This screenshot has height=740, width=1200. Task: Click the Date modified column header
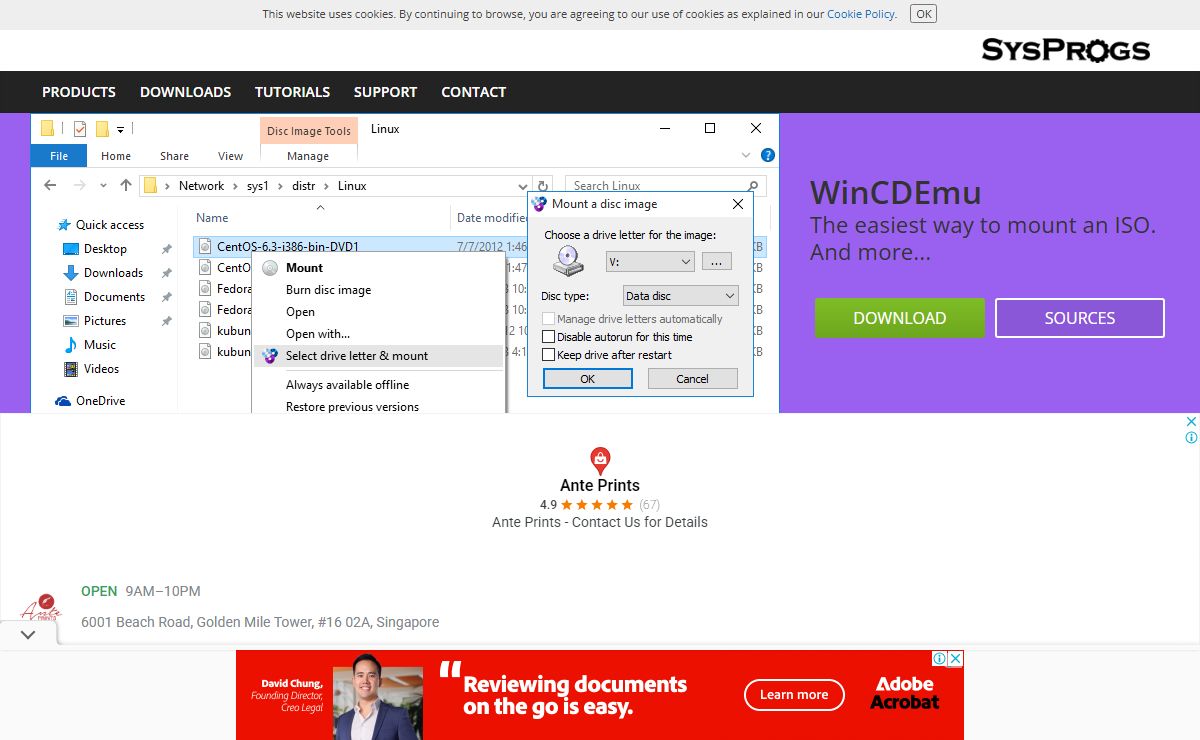tap(493, 218)
